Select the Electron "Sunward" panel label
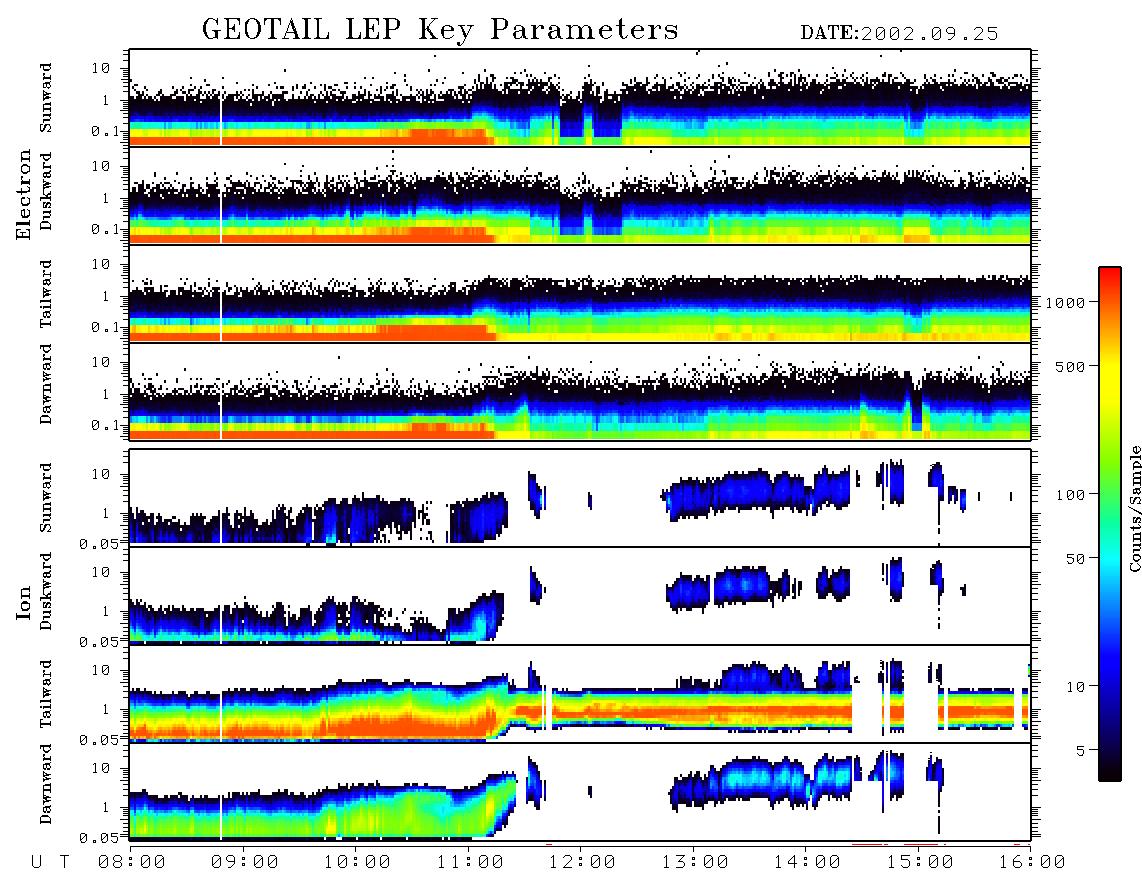This screenshot has height=880, width=1142. coord(46,98)
